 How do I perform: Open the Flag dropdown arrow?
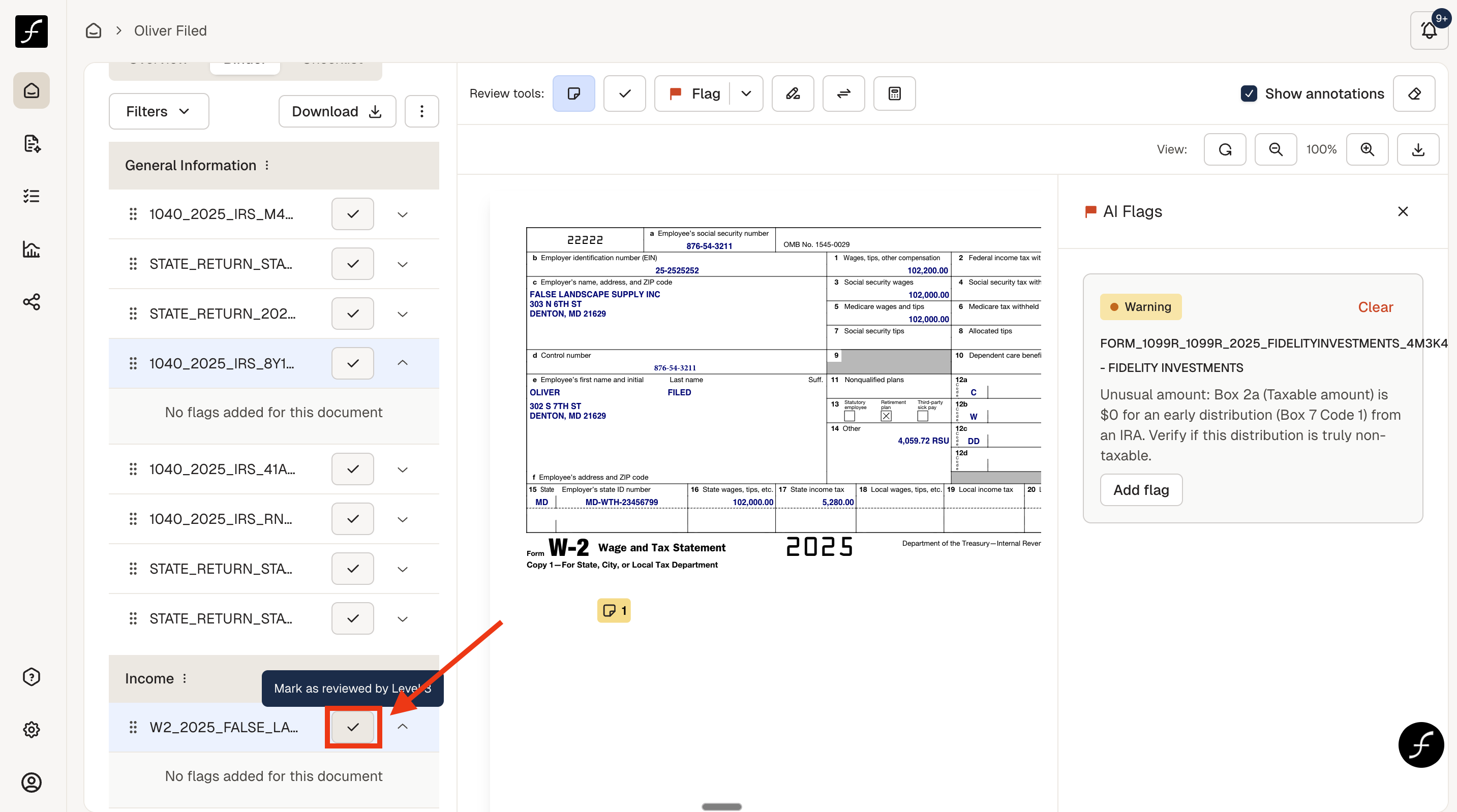click(x=746, y=93)
